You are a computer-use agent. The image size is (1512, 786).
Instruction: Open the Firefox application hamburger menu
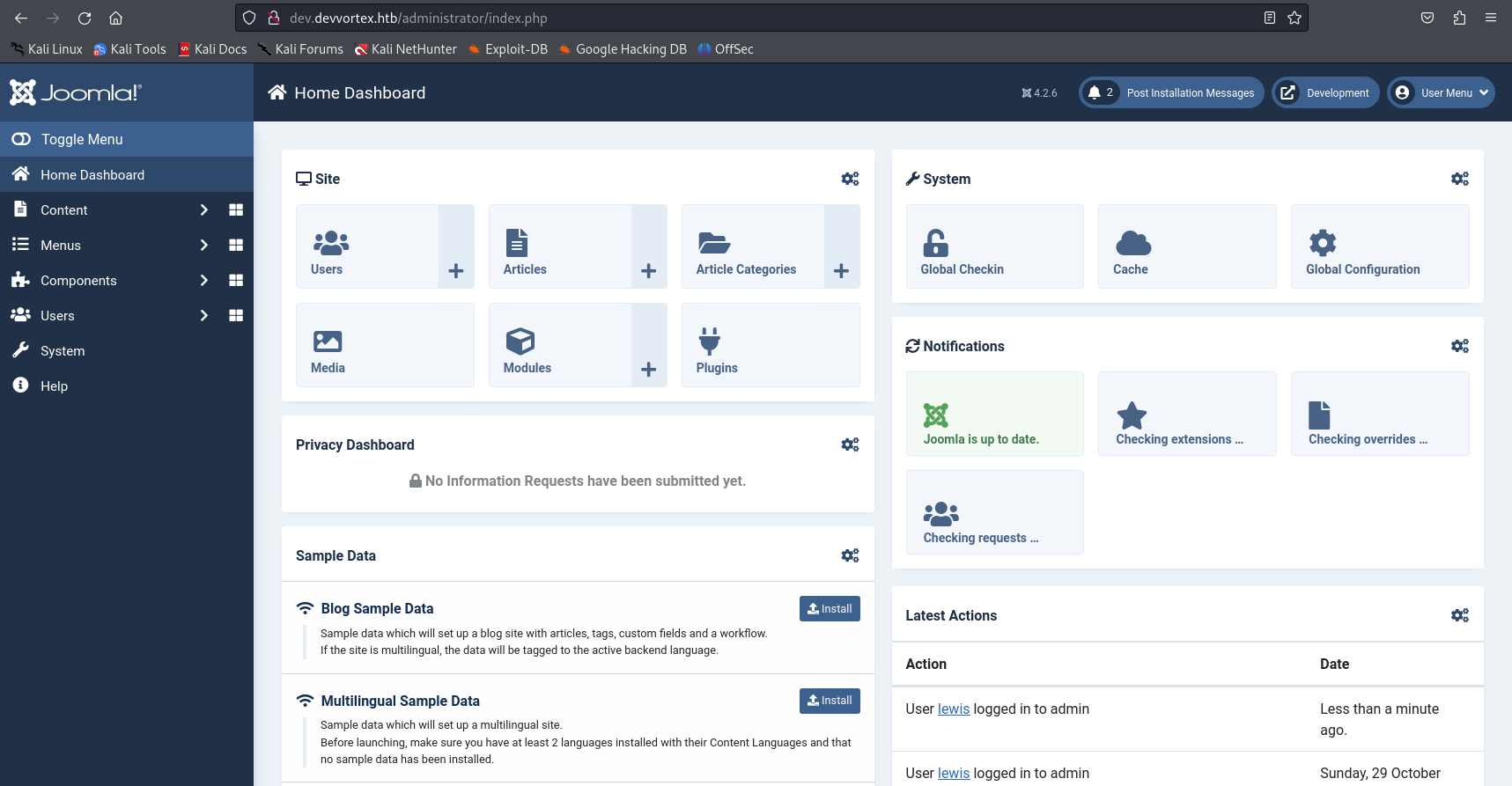coord(1491,18)
